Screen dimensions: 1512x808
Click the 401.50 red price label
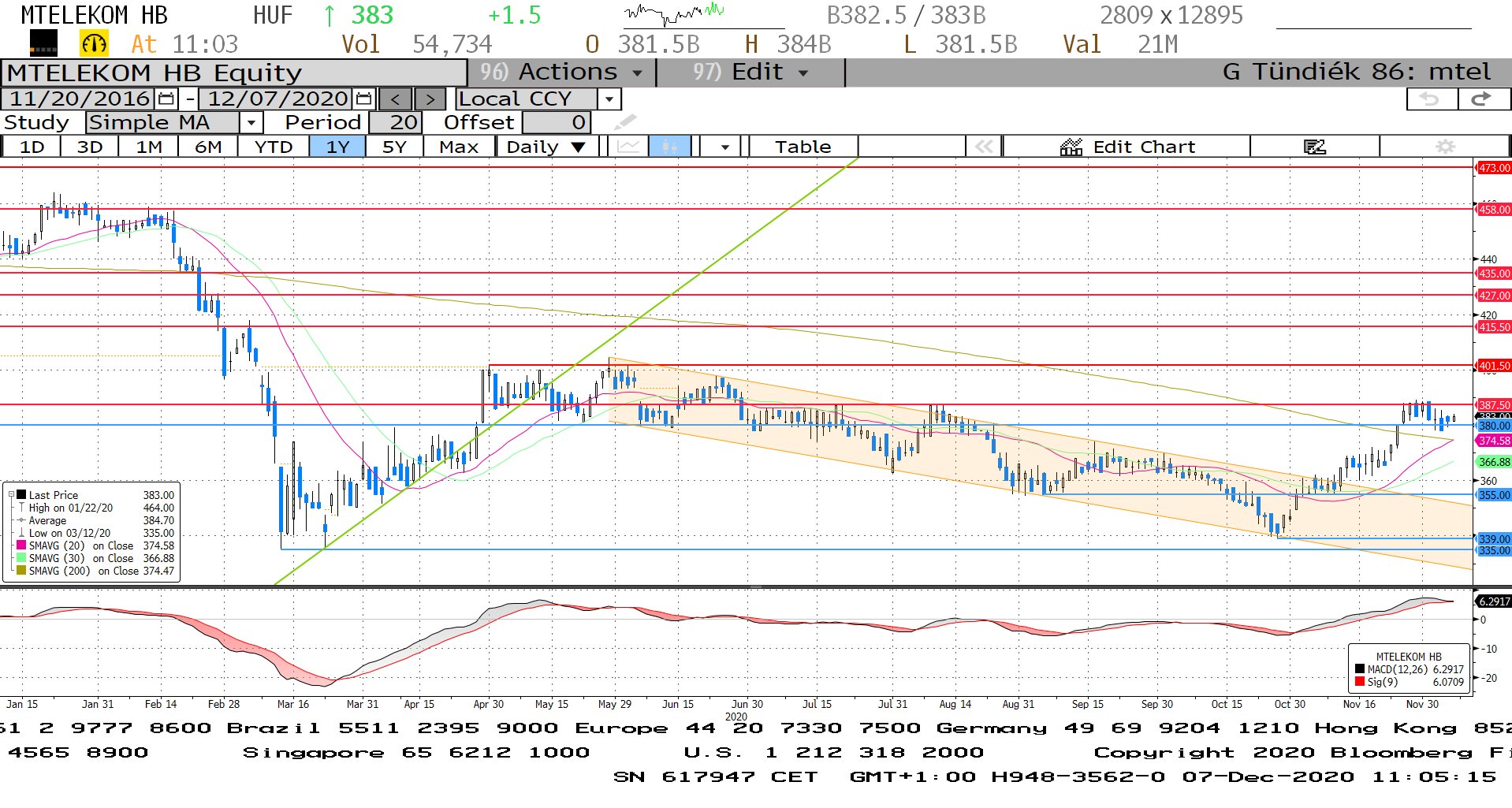point(1493,366)
